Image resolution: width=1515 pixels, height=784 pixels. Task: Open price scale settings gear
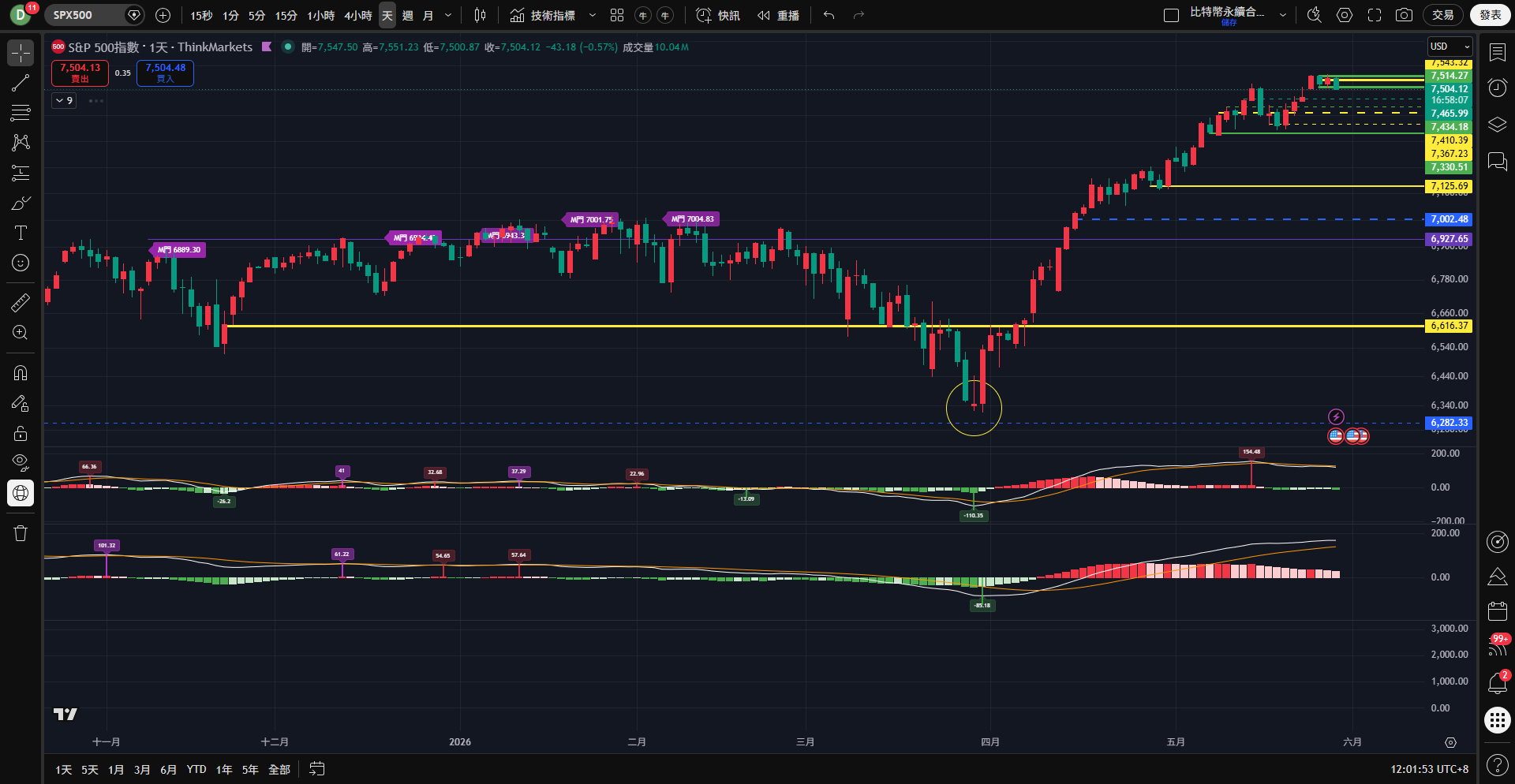click(x=1450, y=742)
